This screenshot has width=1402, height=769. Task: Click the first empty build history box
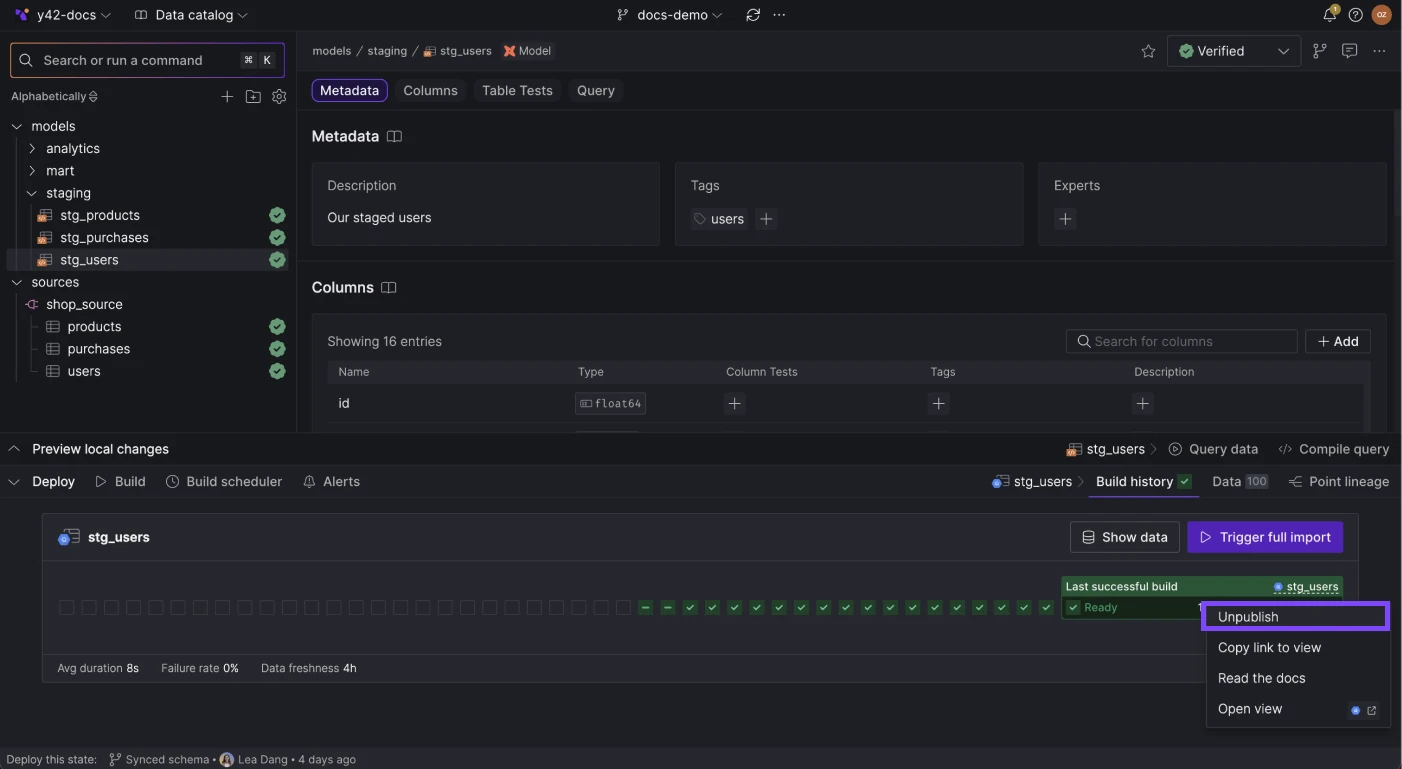click(x=66, y=607)
